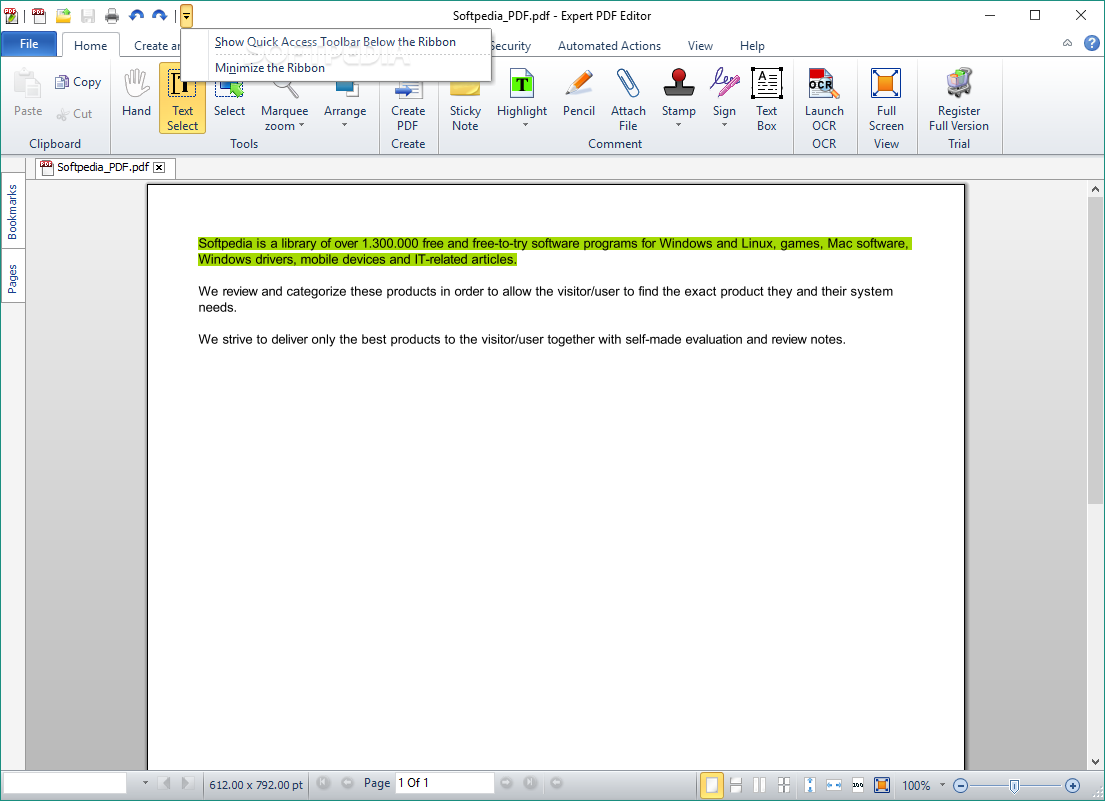Open the Customize Quick Access Toolbar dropdown

click(186, 15)
